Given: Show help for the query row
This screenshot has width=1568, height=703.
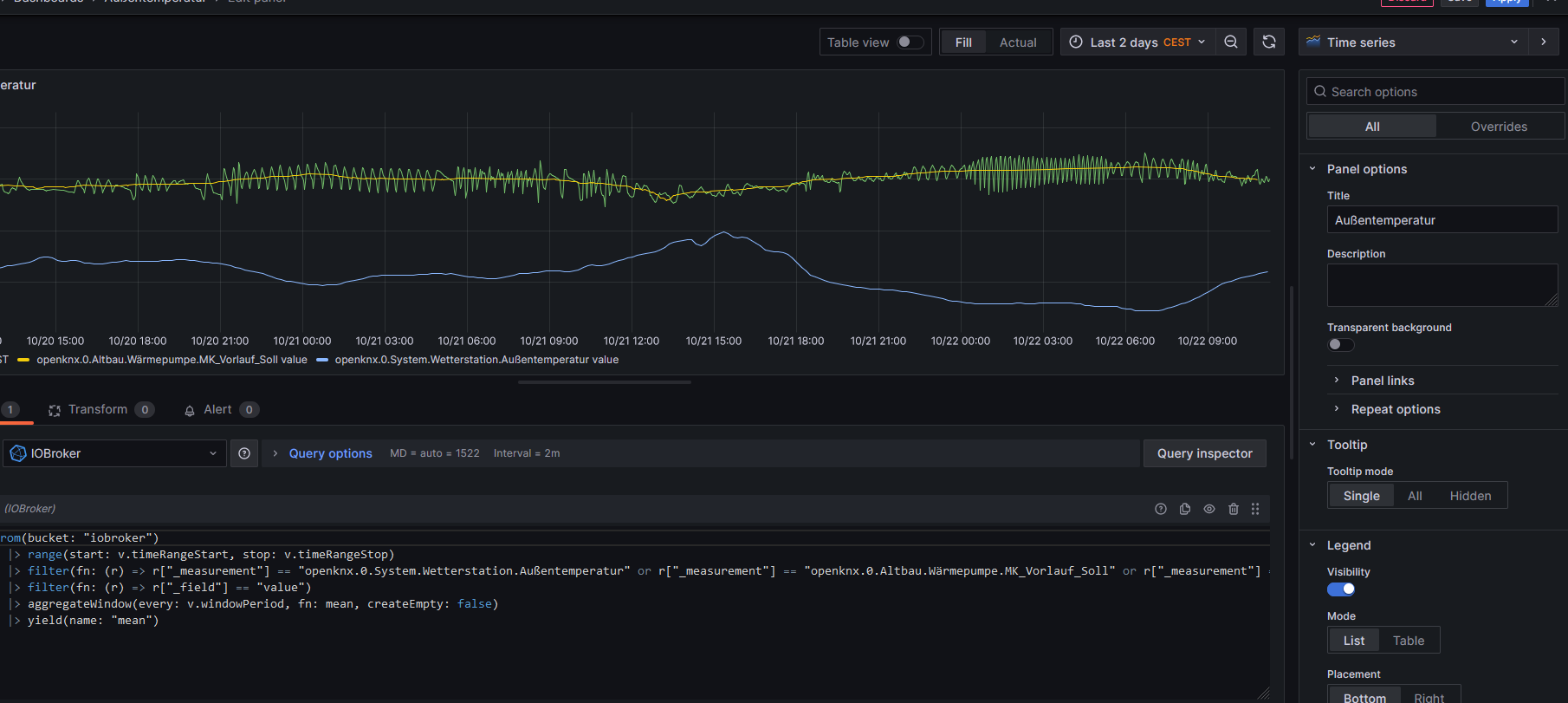Looking at the screenshot, I should point(1161,509).
